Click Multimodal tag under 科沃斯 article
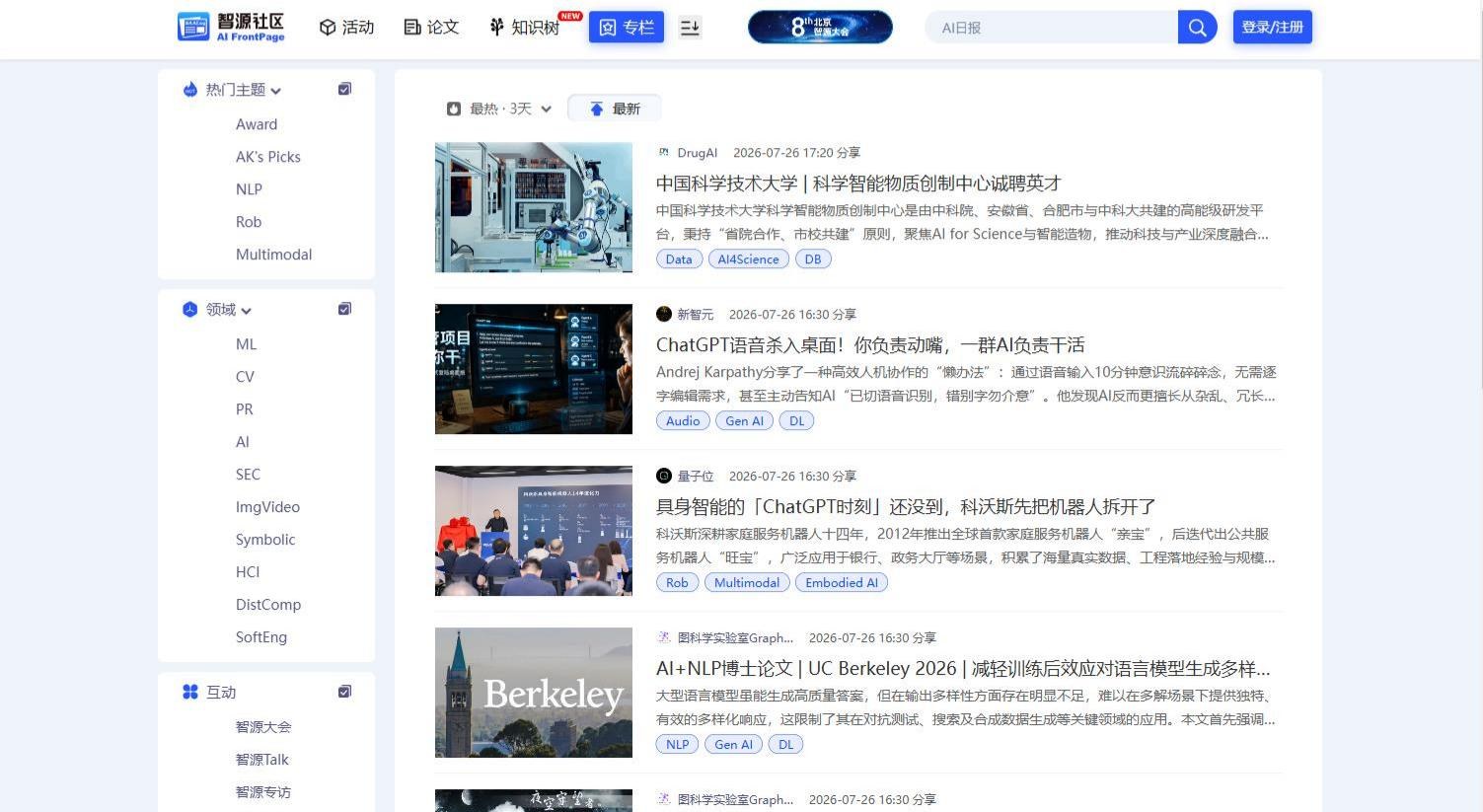 pyautogui.click(x=747, y=583)
